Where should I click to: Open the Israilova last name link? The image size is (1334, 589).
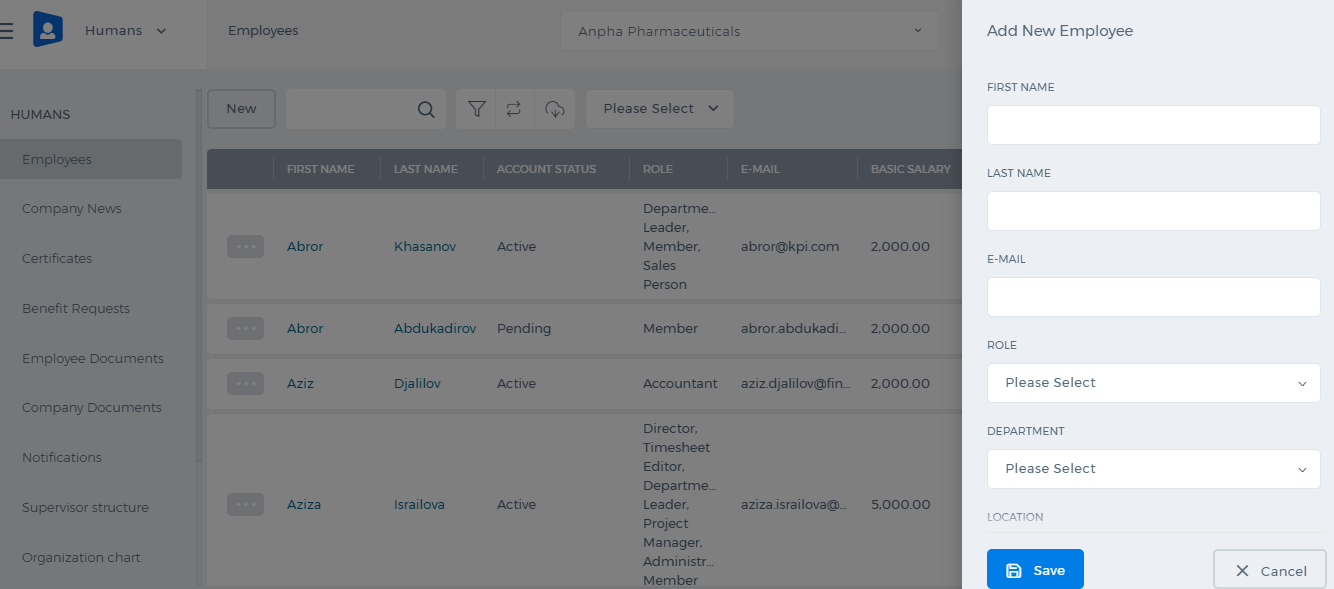coord(419,505)
